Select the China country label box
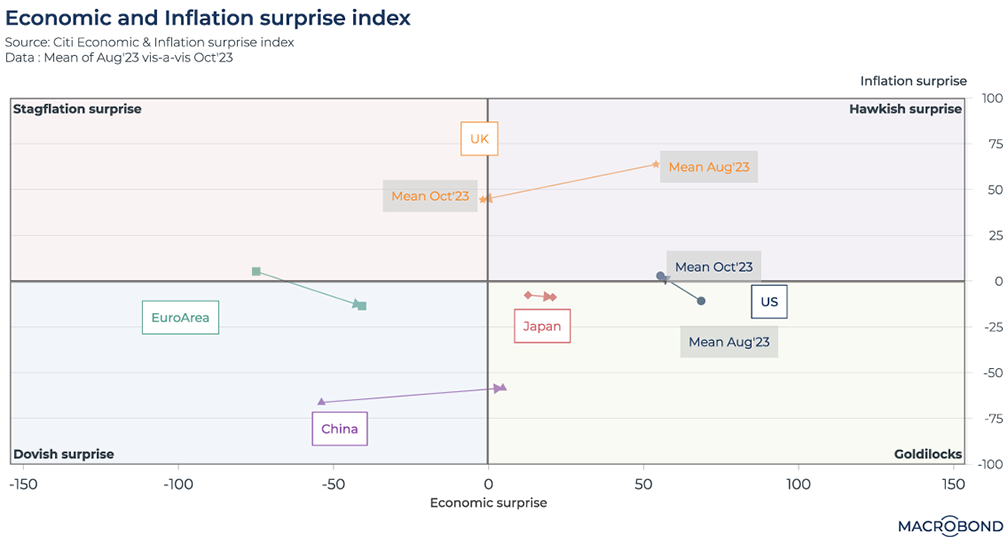 (x=339, y=429)
